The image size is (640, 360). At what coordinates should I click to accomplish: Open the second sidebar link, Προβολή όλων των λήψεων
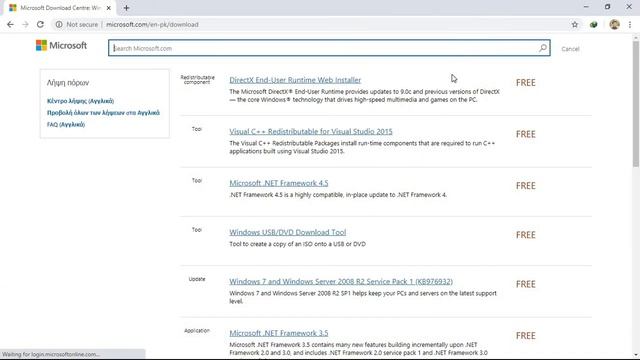tap(103, 113)
